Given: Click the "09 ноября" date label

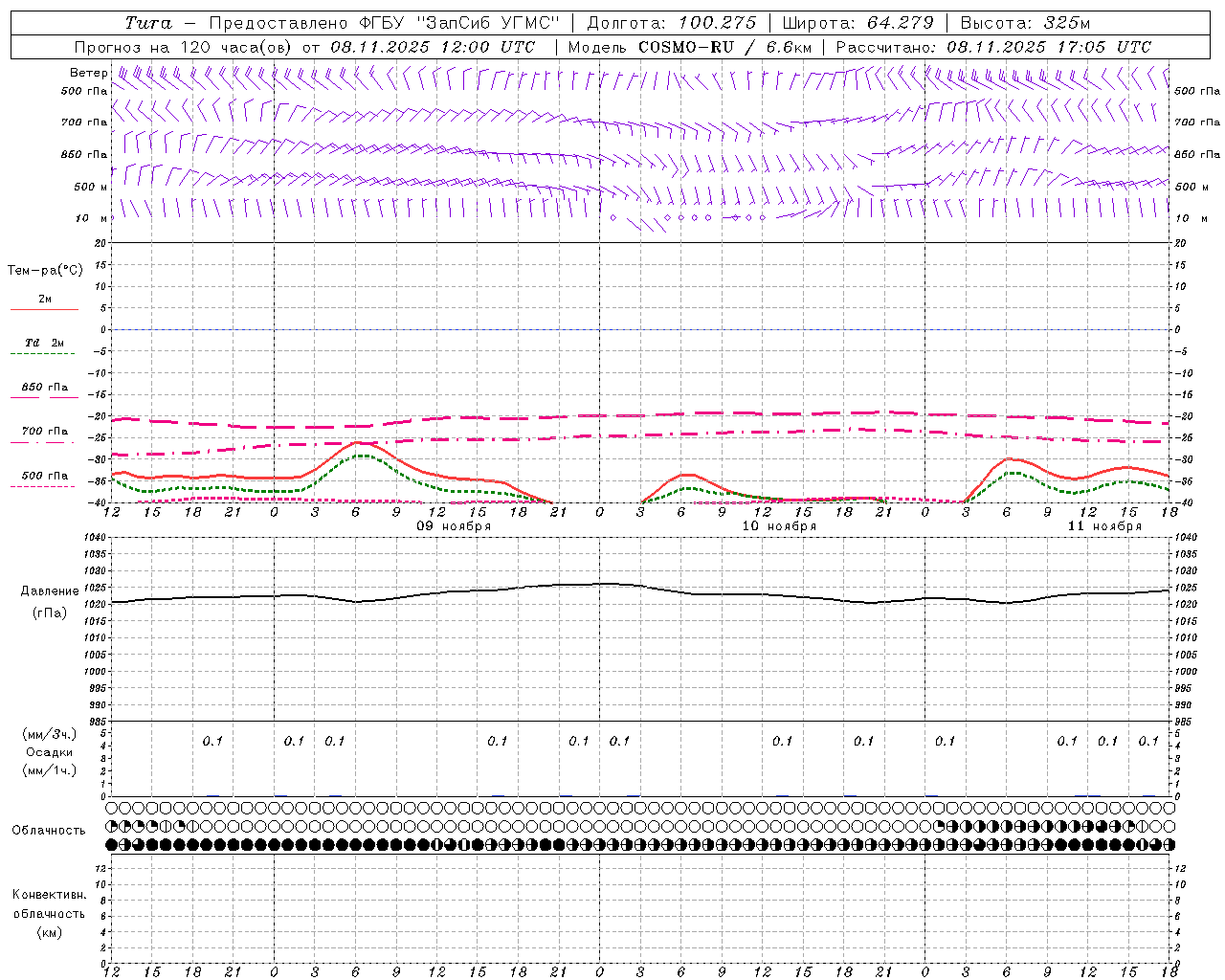Looking at the screenshot, I should (453, 526).
